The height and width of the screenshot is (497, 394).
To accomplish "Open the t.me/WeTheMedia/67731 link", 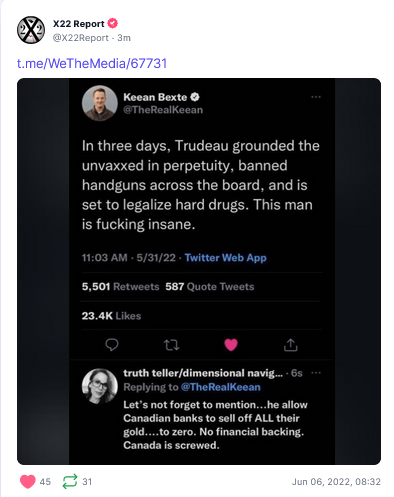I will tap(92, 63).
